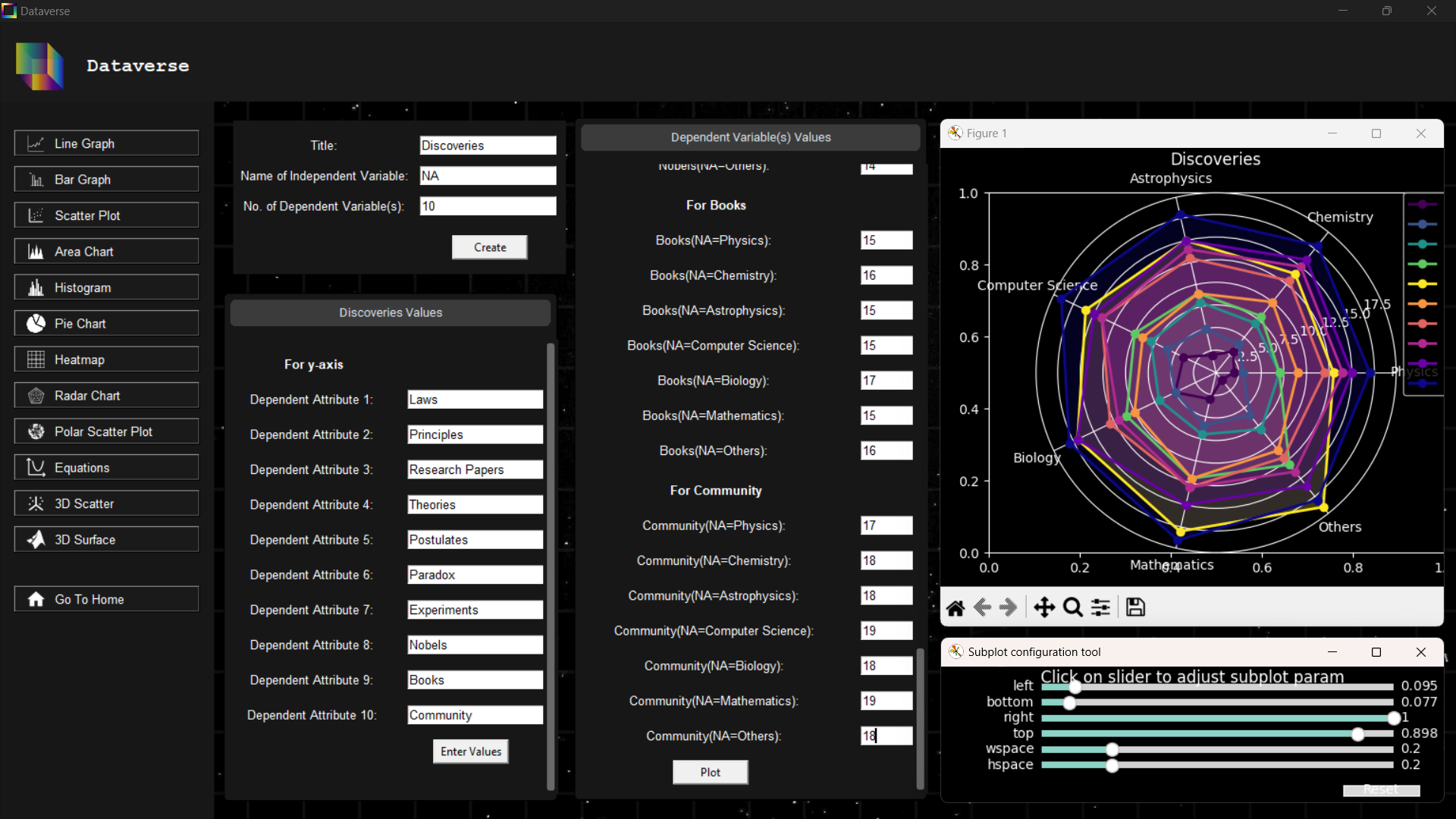The height and width of the screenshot is (819, 1456).
Task: Select the Zoom magnifier tool
Action: point(1072,607)
